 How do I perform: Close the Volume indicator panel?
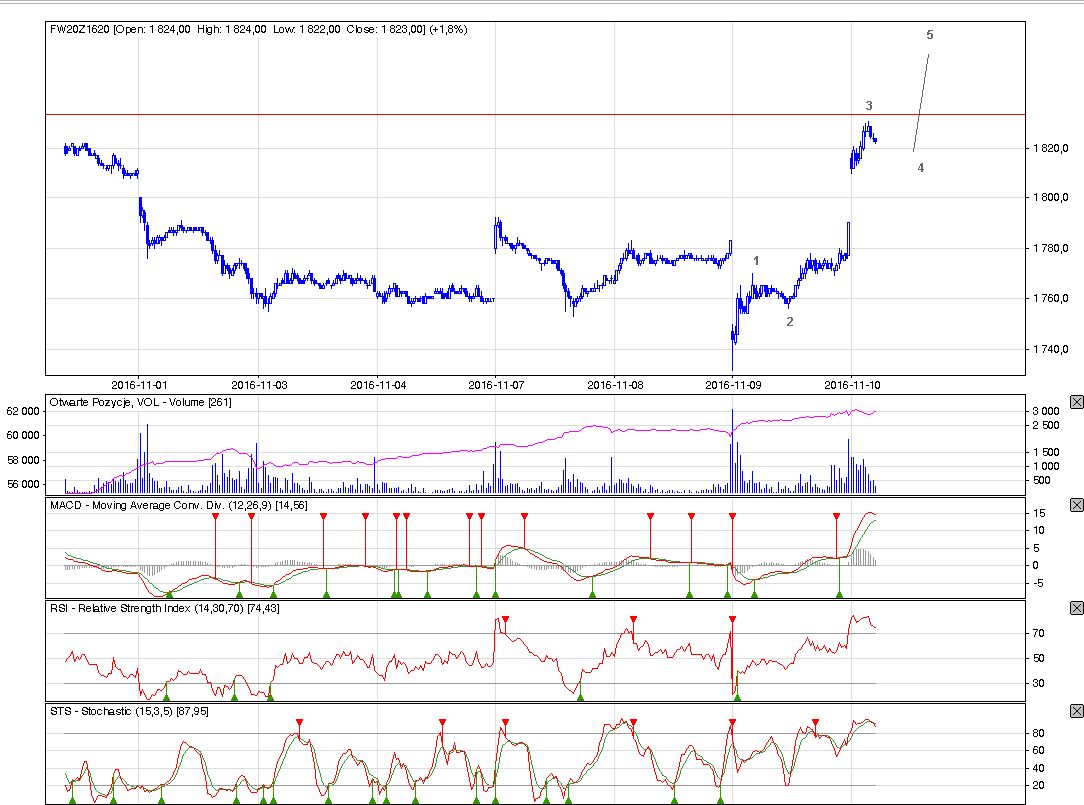pyautogui.click(x=1076, y=402)
